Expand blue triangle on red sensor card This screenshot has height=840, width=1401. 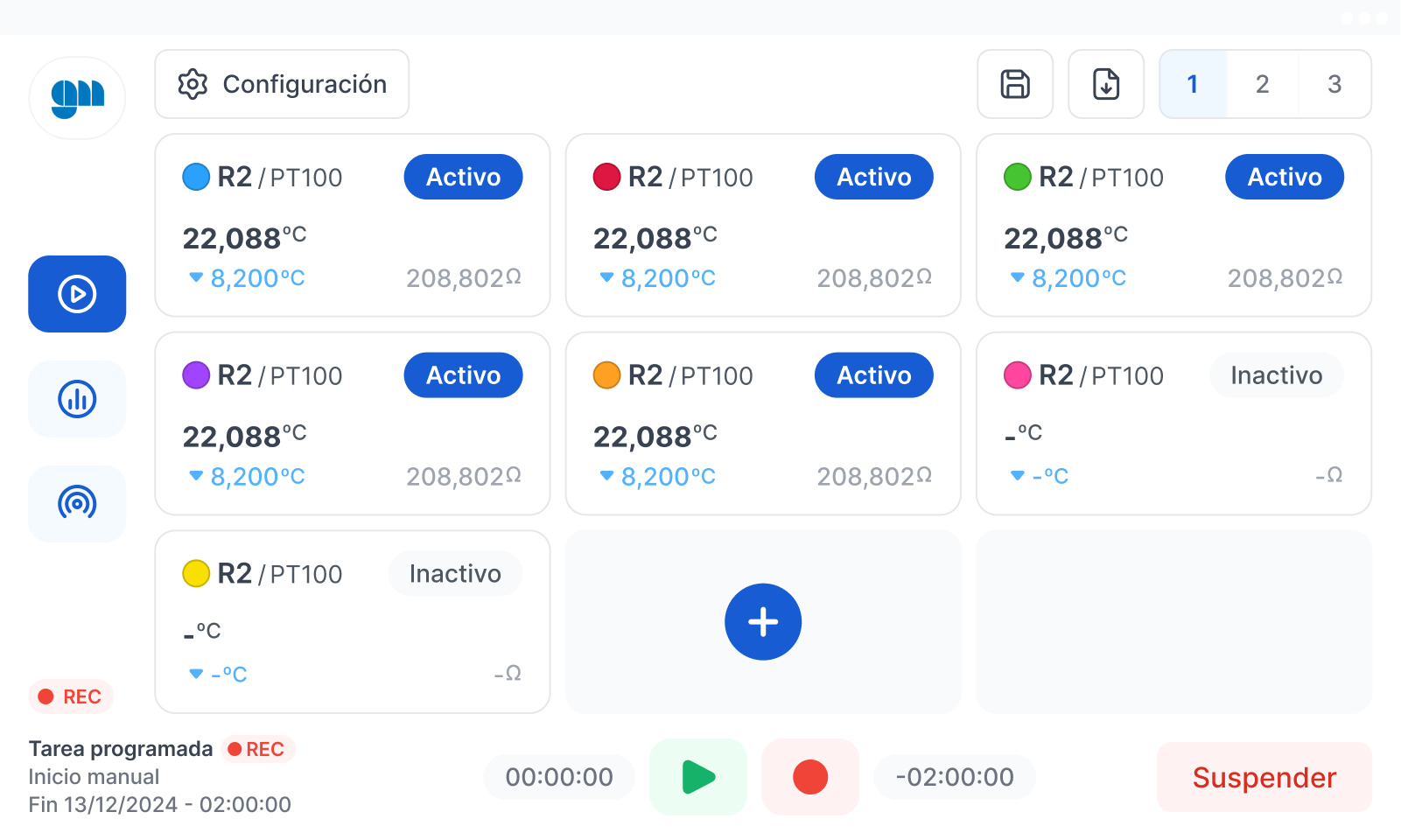(606, 278)
